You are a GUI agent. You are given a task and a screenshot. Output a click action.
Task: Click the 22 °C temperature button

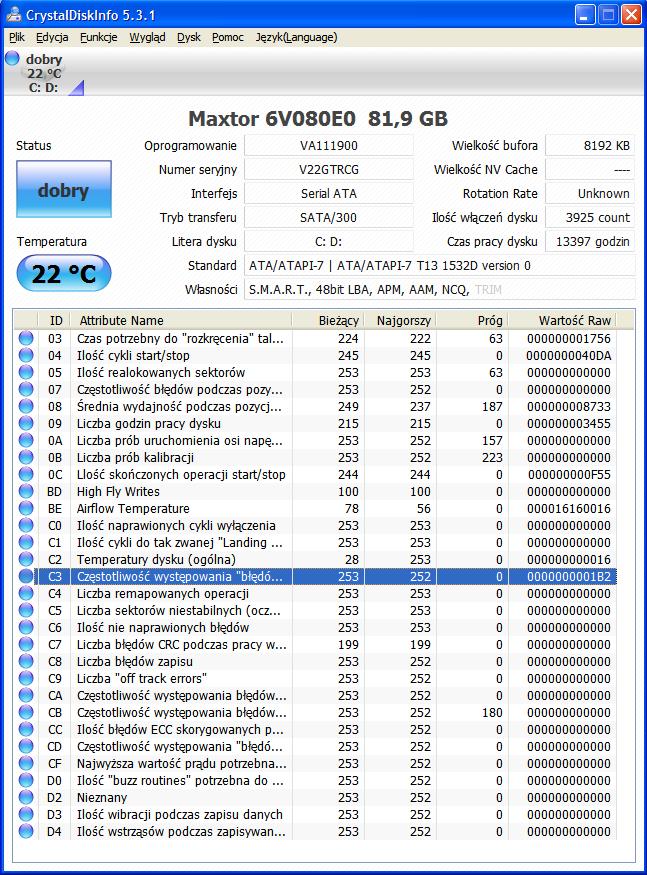(x=64, y=273)
